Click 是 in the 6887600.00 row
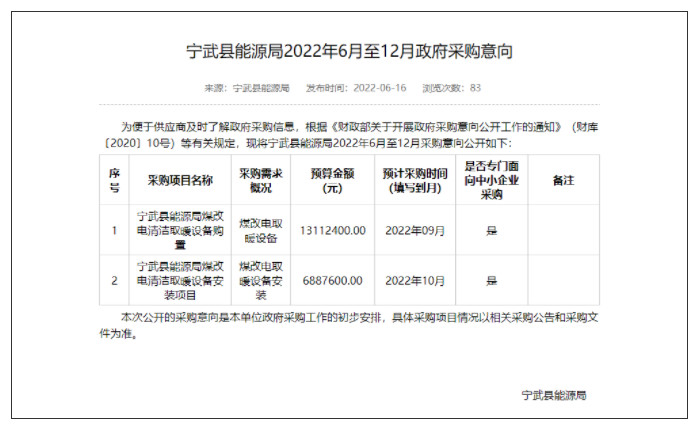 491,281
